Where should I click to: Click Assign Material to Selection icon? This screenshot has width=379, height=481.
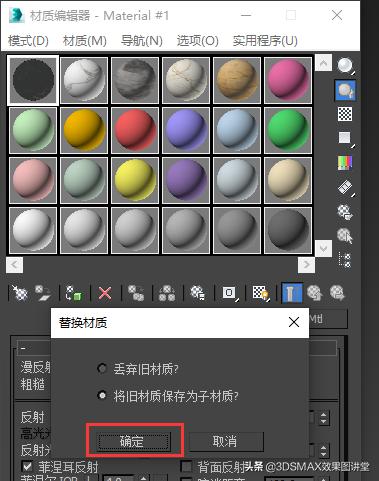(x=73, y=294)
